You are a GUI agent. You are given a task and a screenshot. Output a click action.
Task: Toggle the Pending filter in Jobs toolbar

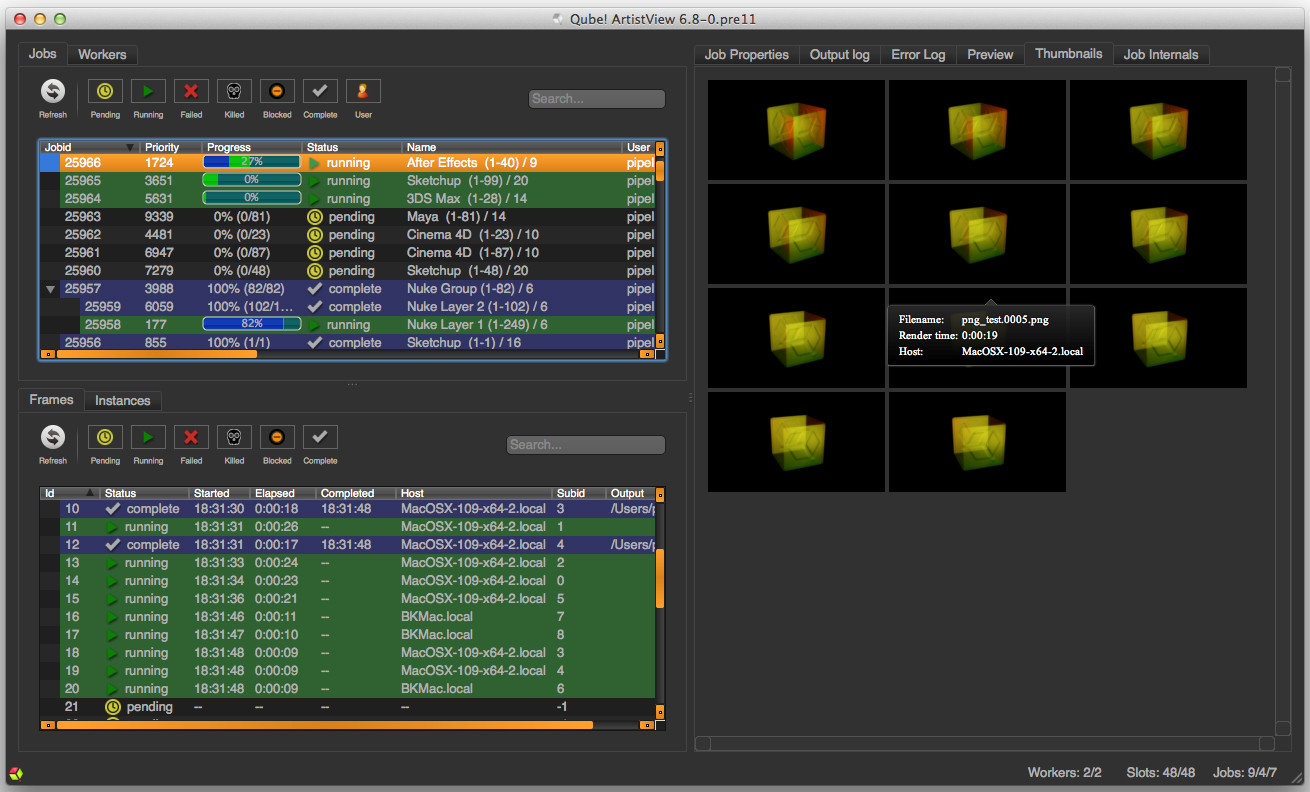tap(105, 92)
